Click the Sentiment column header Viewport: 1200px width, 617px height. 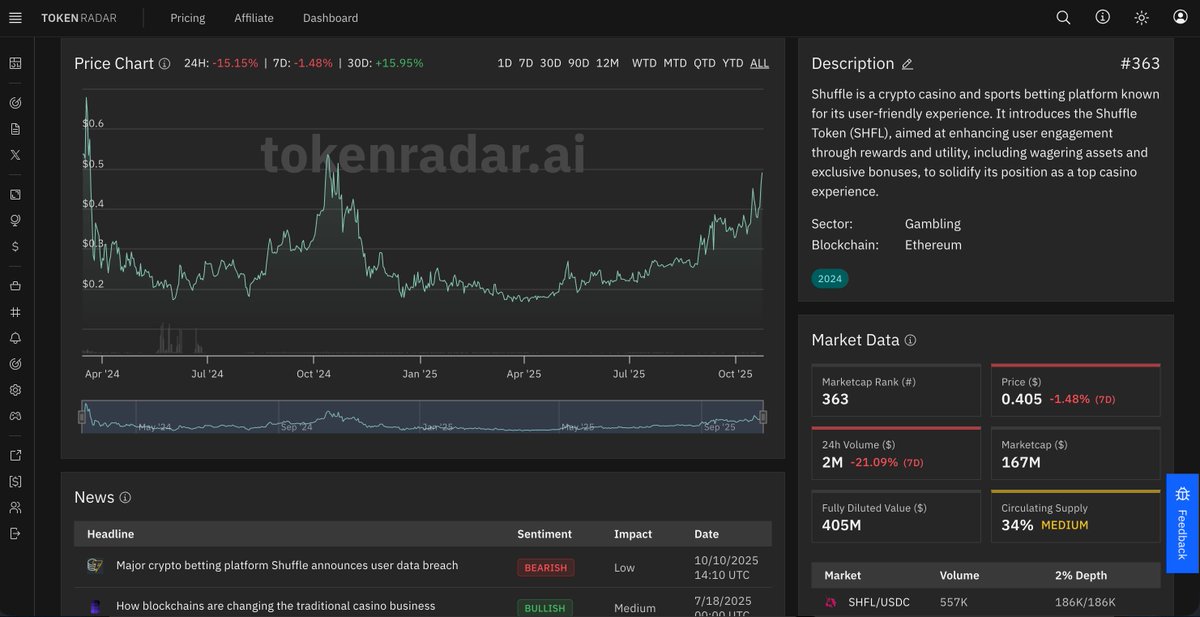click(x=544, y=534)
